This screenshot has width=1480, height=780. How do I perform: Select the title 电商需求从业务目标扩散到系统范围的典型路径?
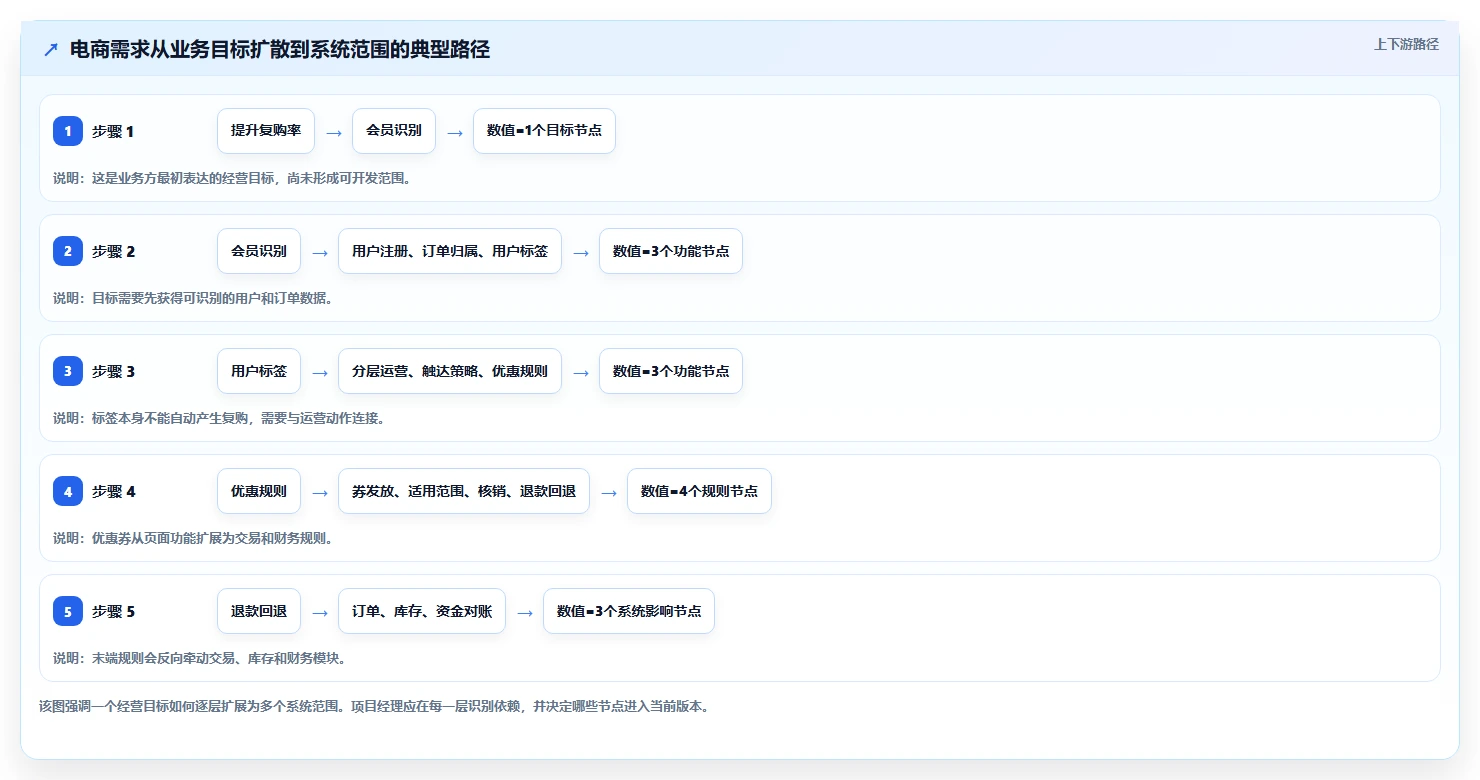click(280, 50)
